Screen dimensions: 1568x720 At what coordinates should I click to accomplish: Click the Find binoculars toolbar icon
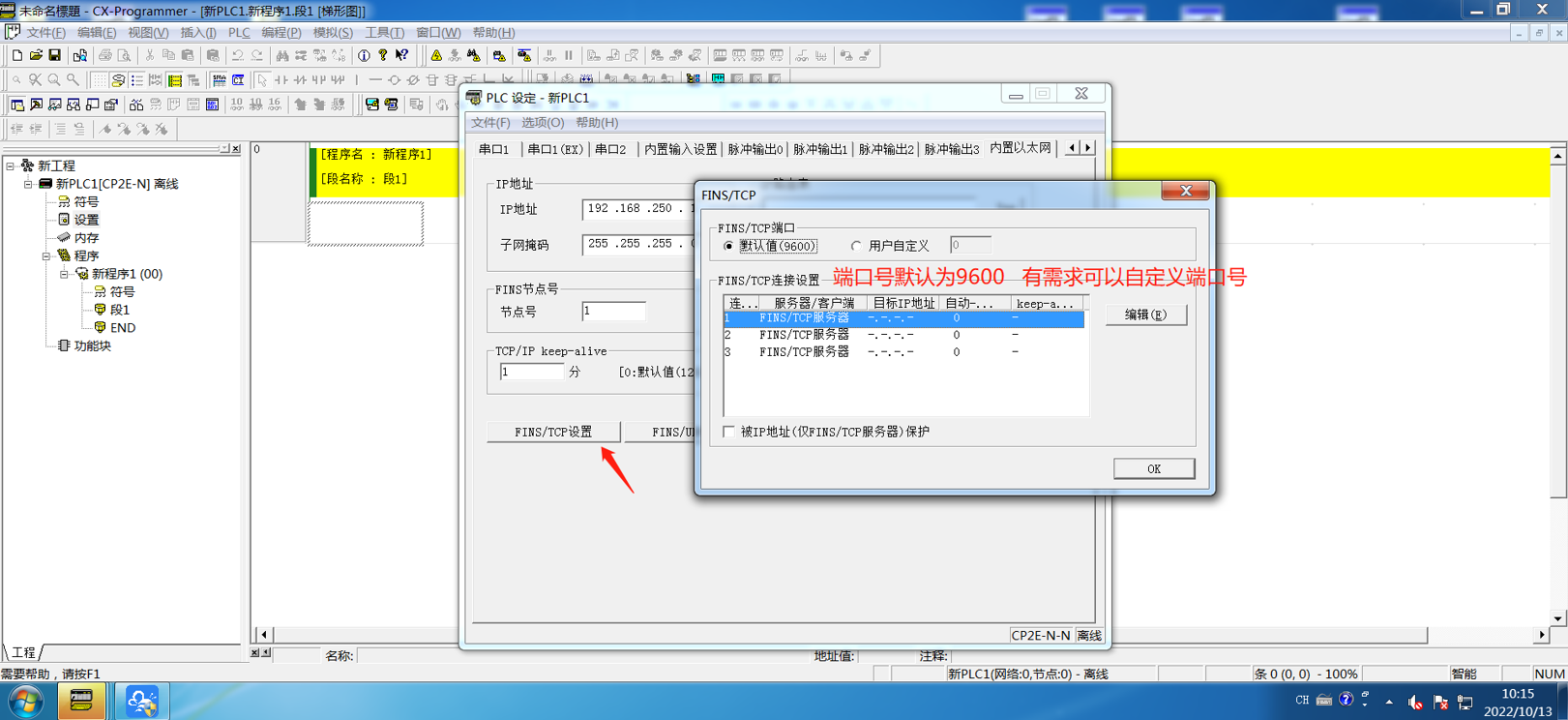282,56
